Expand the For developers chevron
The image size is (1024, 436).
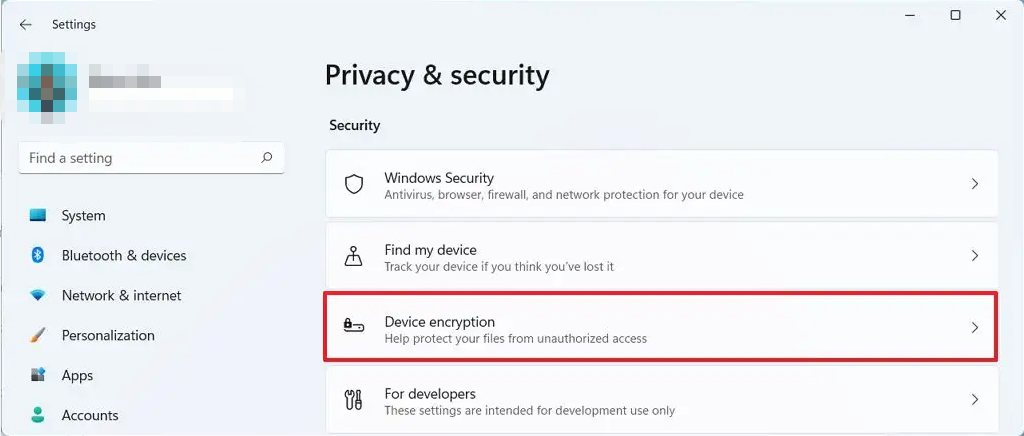coord(975,400)
